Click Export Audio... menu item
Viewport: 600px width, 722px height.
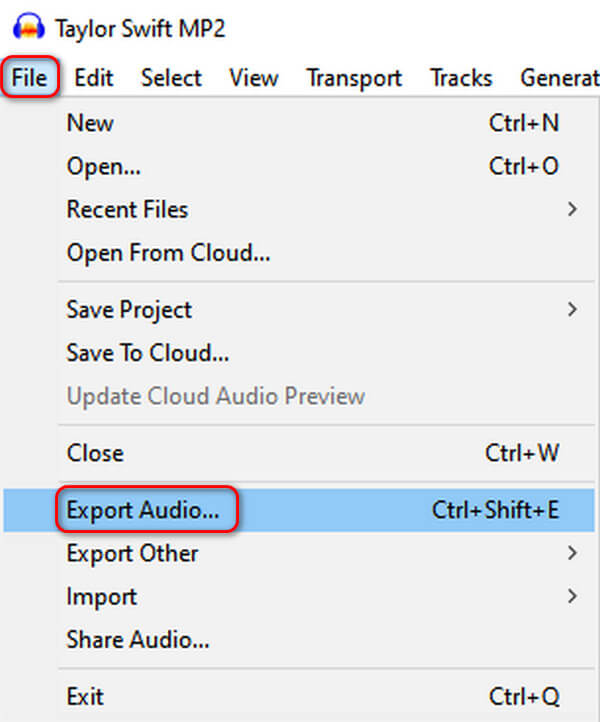143,510
